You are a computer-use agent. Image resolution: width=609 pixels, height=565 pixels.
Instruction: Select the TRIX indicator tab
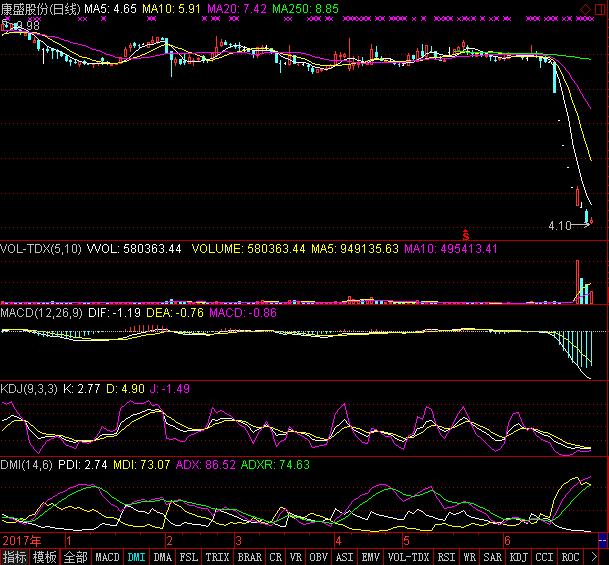[x=217, y=557]
